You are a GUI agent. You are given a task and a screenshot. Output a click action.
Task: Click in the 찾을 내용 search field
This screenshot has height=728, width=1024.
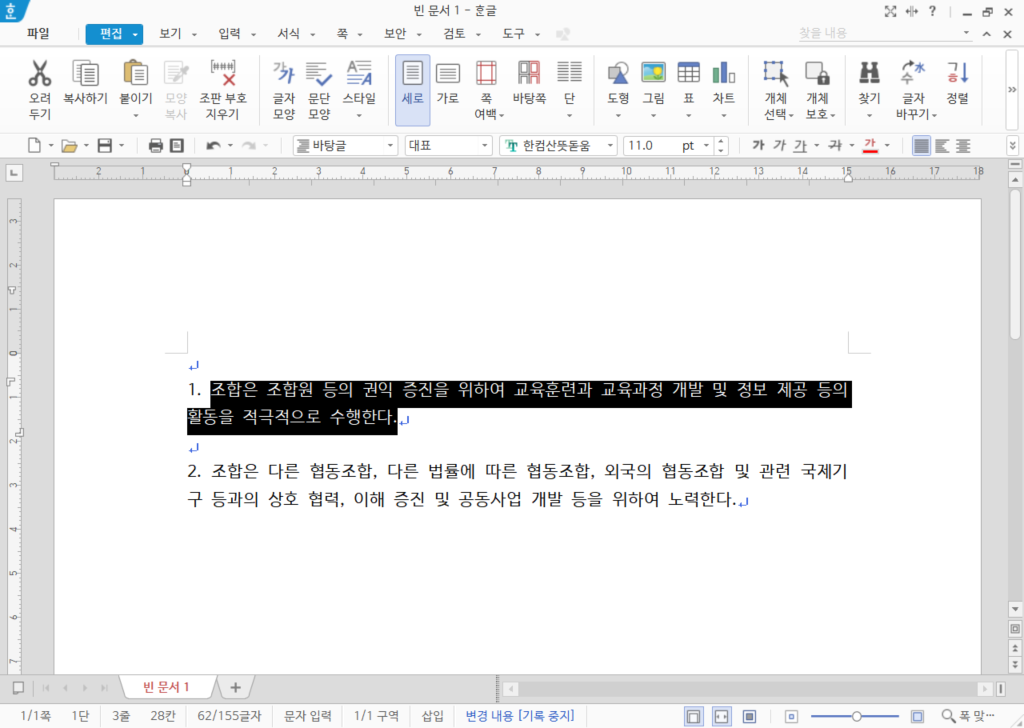click(879, 33)
